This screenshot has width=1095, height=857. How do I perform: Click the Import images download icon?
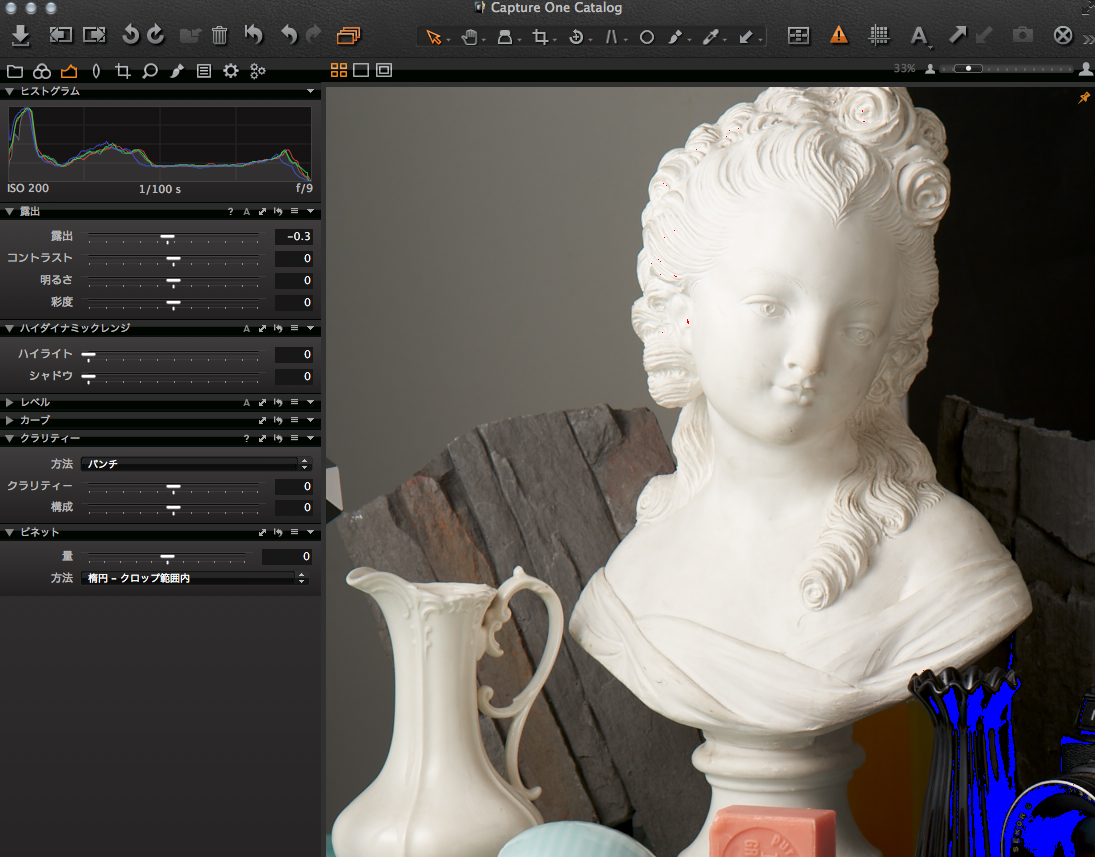21,36
